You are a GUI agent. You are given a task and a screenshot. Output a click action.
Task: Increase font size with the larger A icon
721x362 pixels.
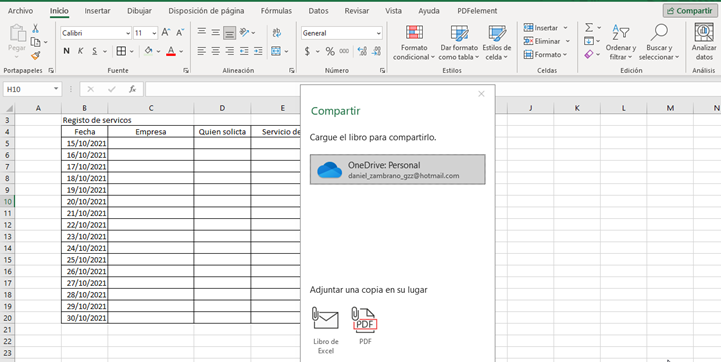pyautogui.click(x=166, y=33)
